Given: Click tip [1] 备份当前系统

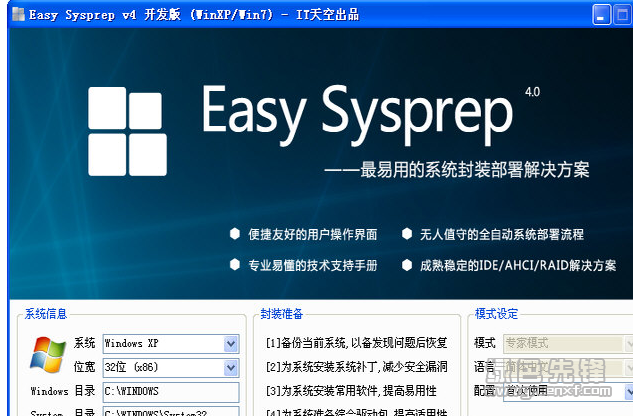Looking at the screenshot, I should [x=356, y=343].
